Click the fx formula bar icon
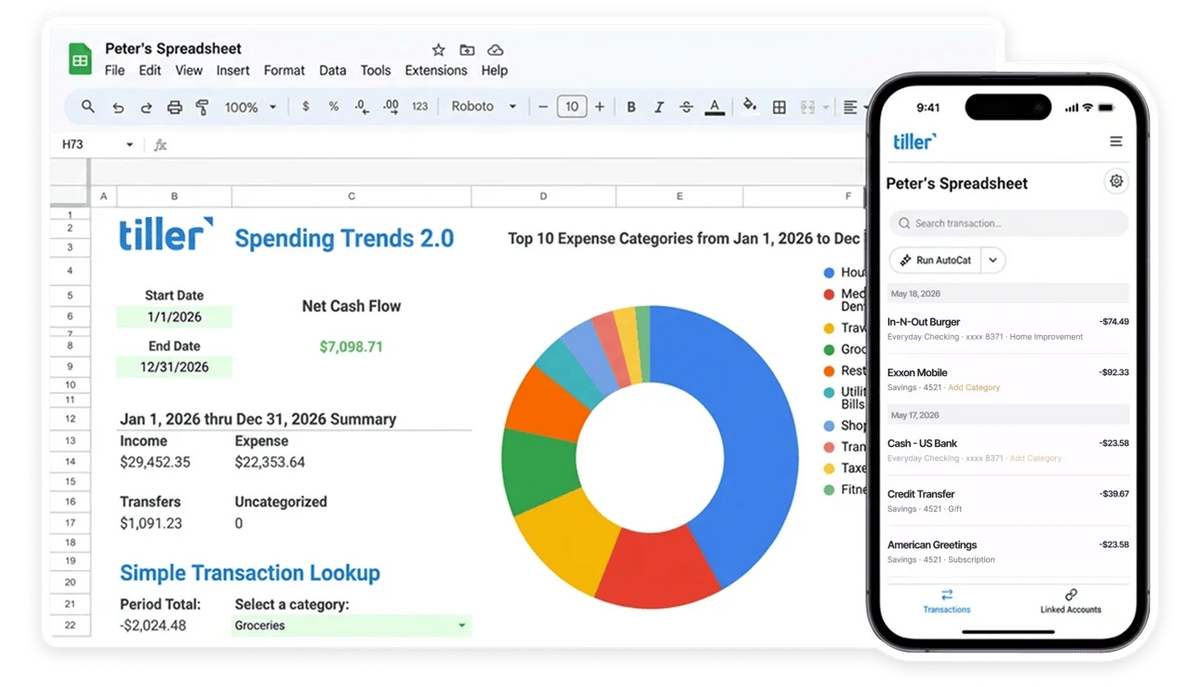Image resolution: width=1200 pixels, height=687 pixels. tap(160, 145)
